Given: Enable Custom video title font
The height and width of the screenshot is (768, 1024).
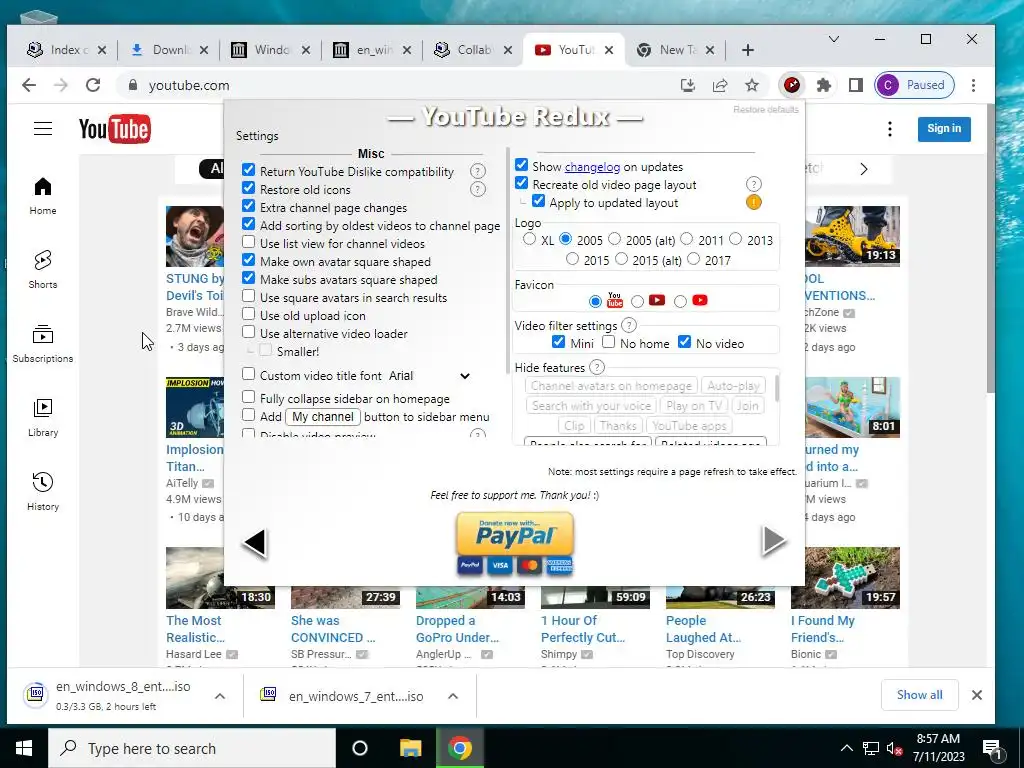Looking at the screenshot, I should (248, 374).
